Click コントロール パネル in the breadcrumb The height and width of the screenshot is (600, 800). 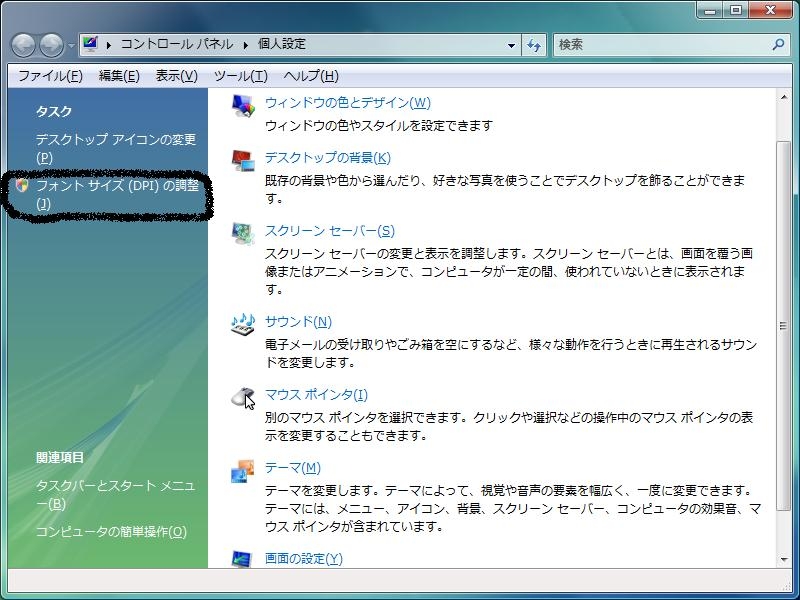coord(177,44)
